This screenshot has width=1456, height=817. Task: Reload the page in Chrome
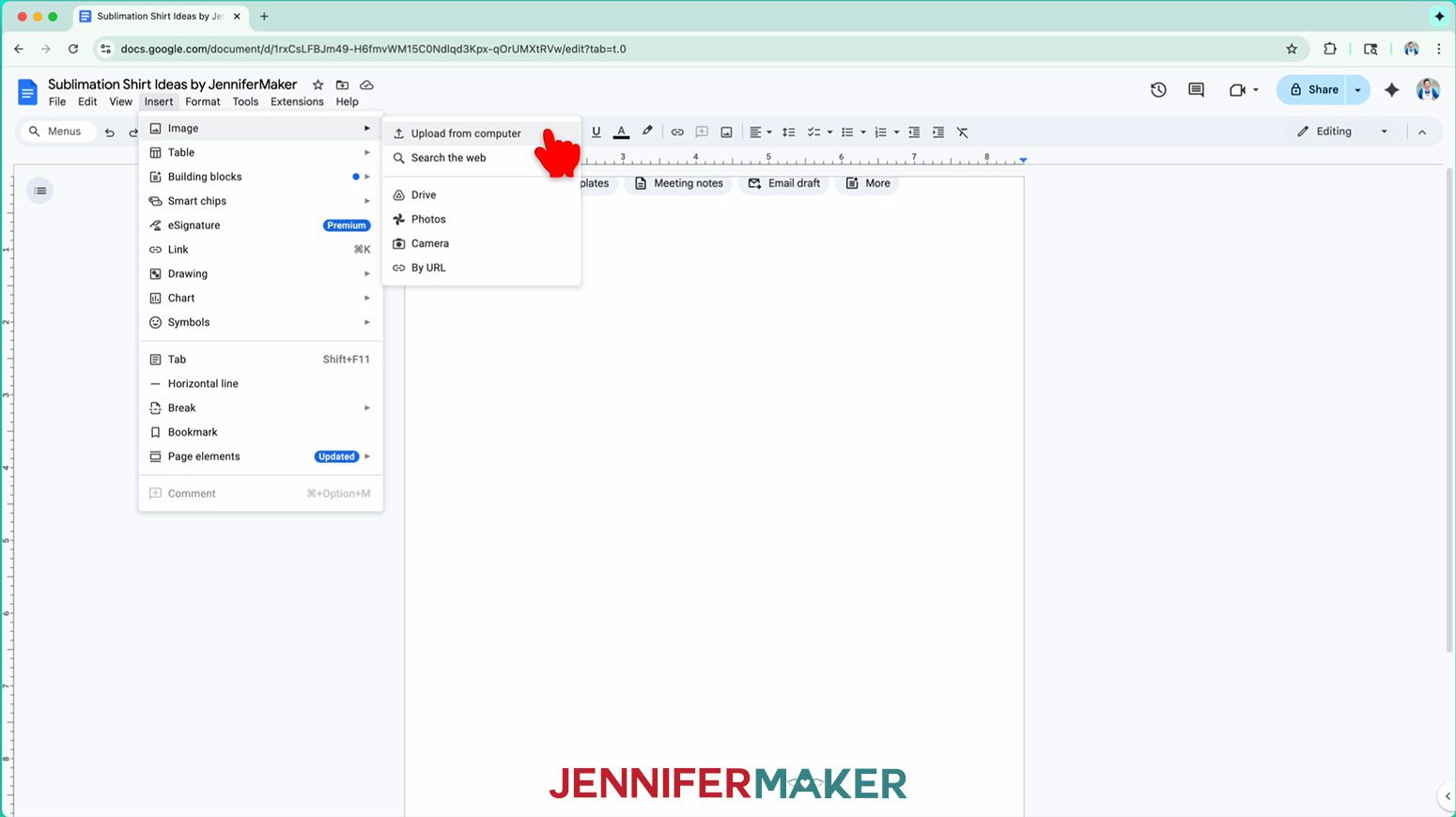[73, 49]
